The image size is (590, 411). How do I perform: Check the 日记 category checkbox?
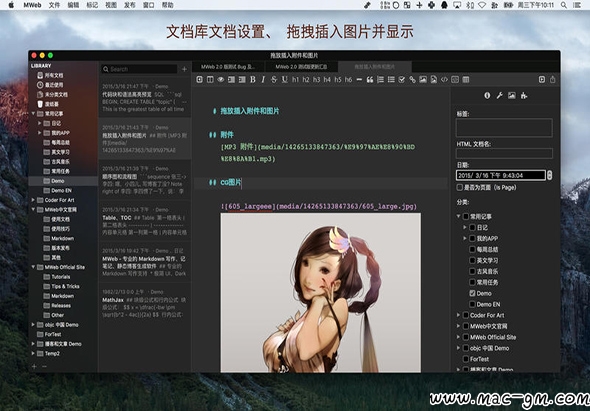click(472, 227)
